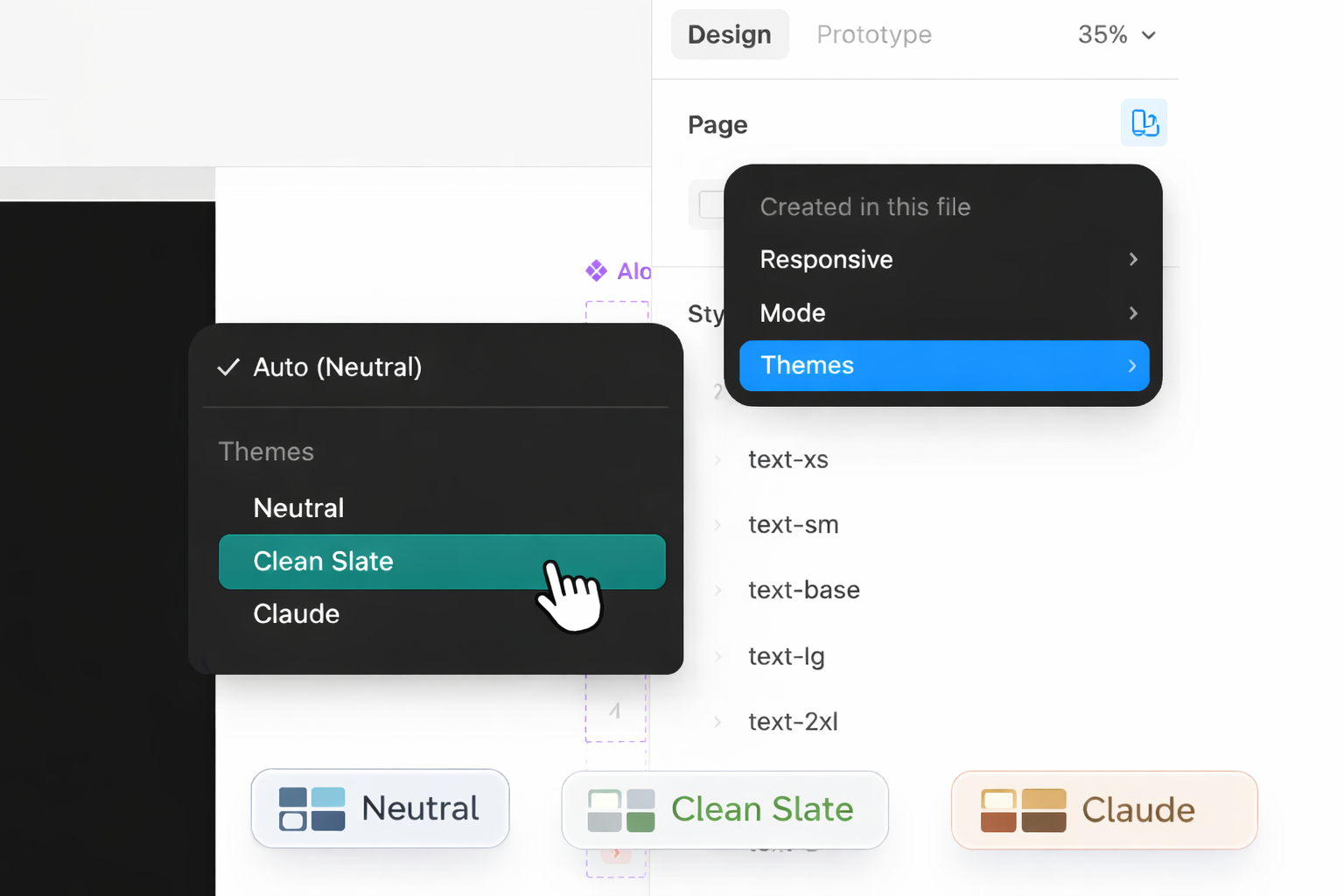This screenshot has height=896, width=1344.
Task: Expand the text-sm style row
Action: point(717,525)
